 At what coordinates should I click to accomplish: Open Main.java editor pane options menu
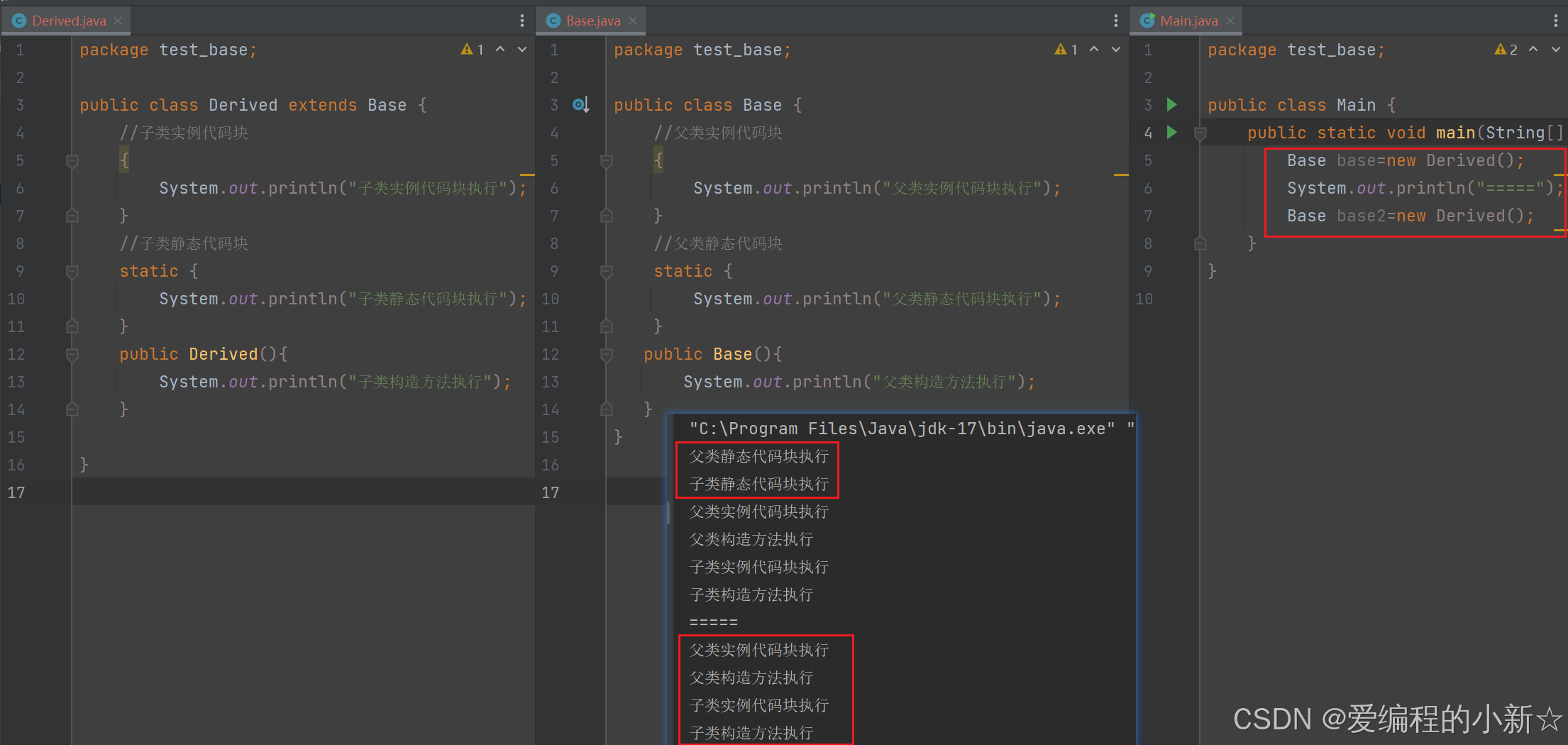click(x=1556, y=21)
